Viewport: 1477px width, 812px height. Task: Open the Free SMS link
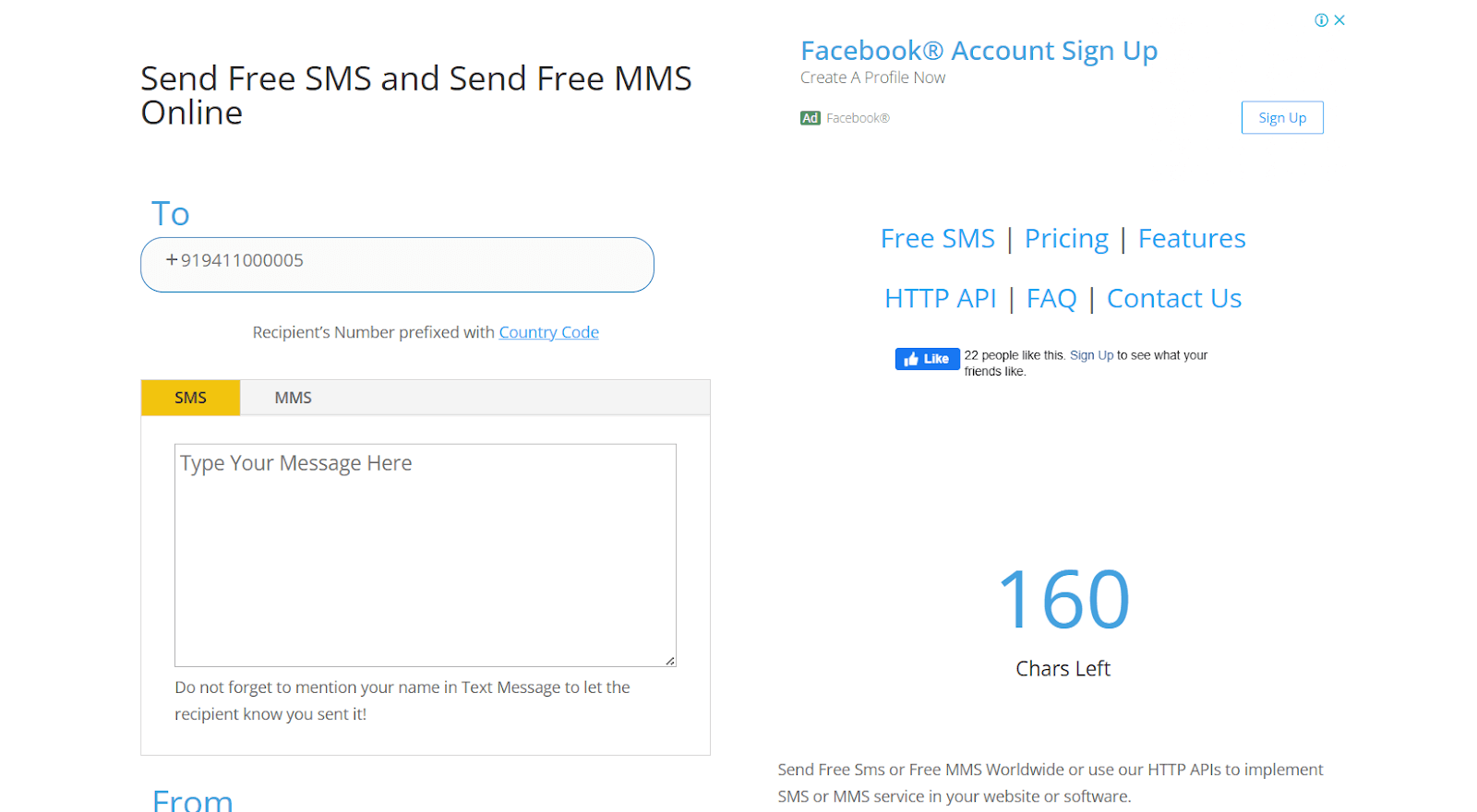[937, 238]
